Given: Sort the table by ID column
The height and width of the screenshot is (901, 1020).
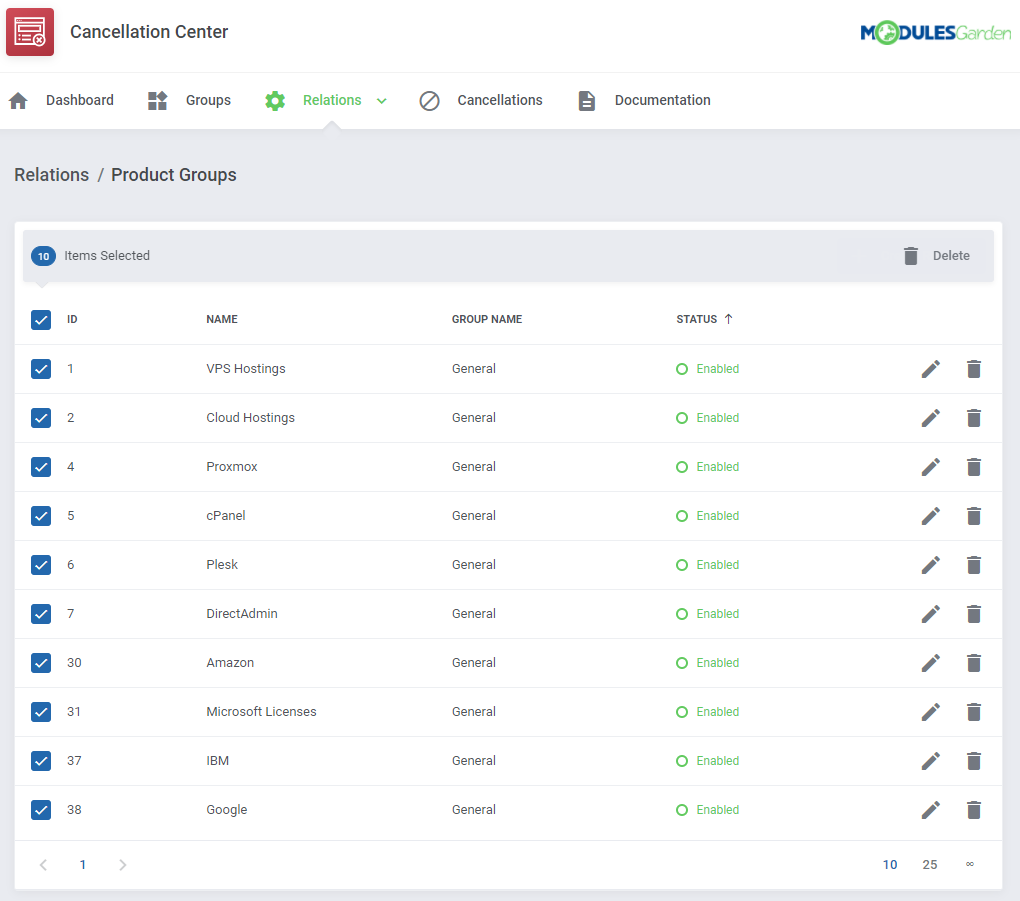Looking at the screenshot, I should [72, 319].
